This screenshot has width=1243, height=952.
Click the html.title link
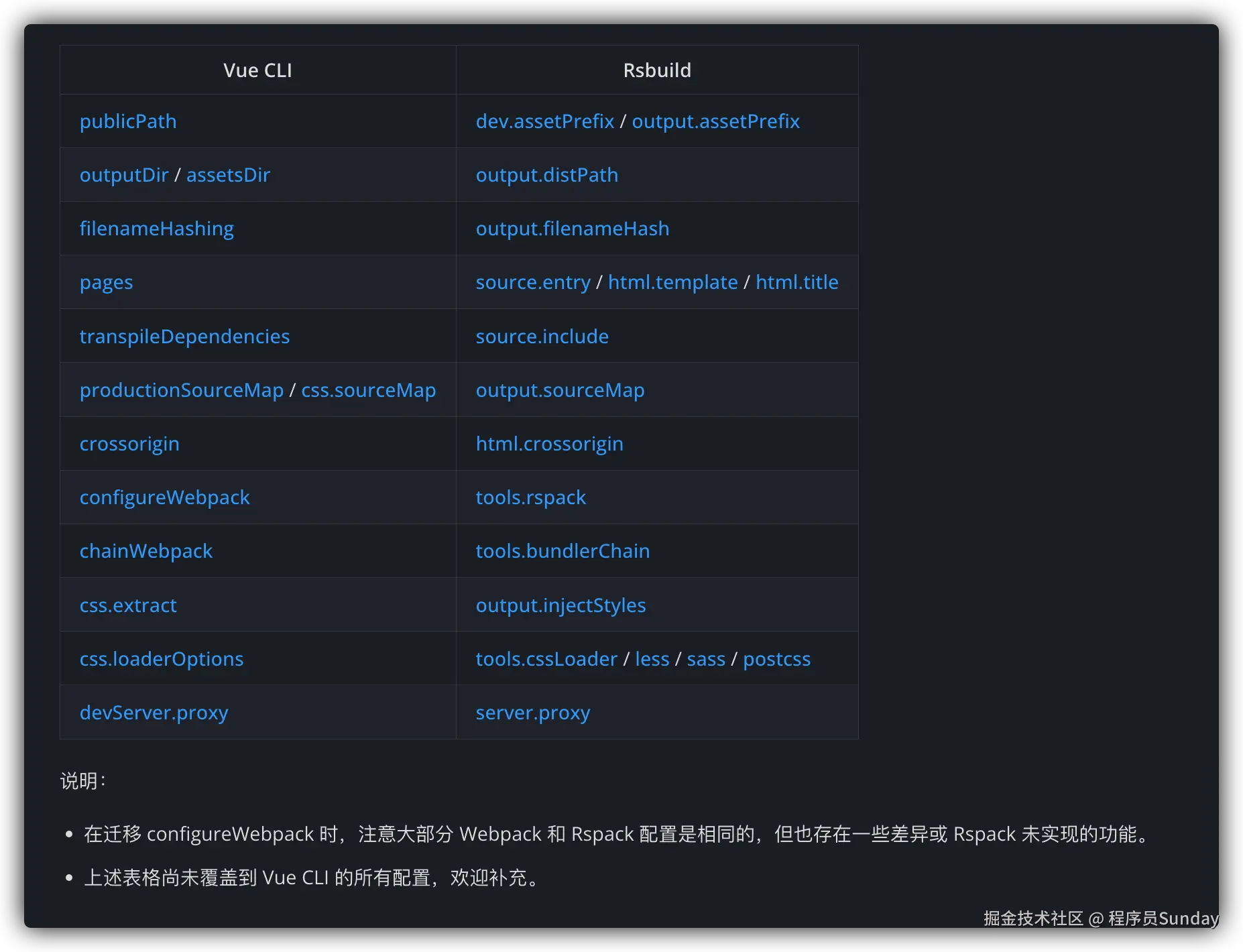point(797,282)
